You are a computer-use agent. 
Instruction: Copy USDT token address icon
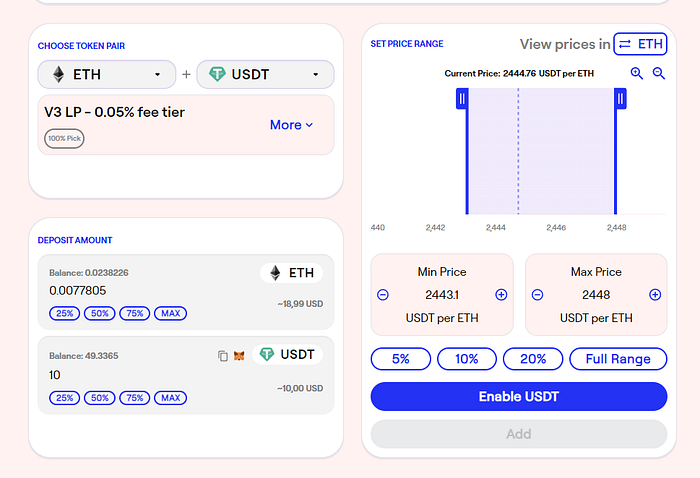[x=223, y=355]
